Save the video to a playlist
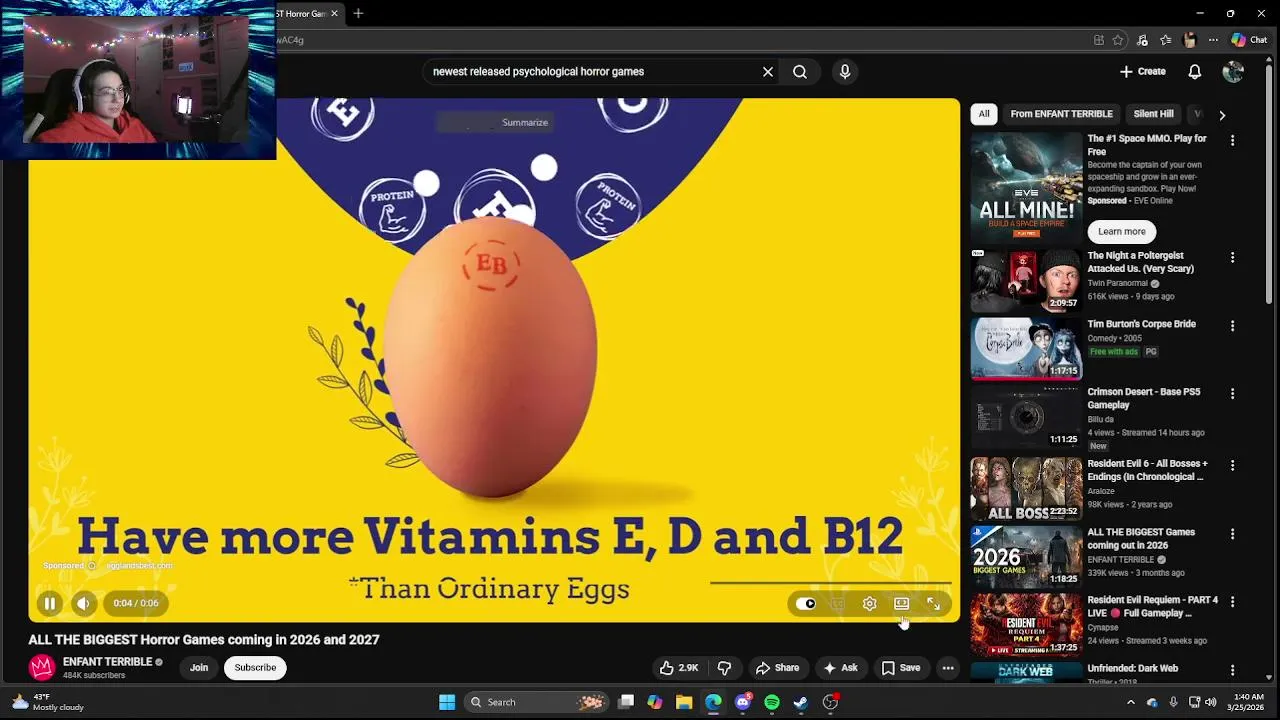Image resolution: width=1280 pixels, height=720 pixels. click(x=900, y=668)
